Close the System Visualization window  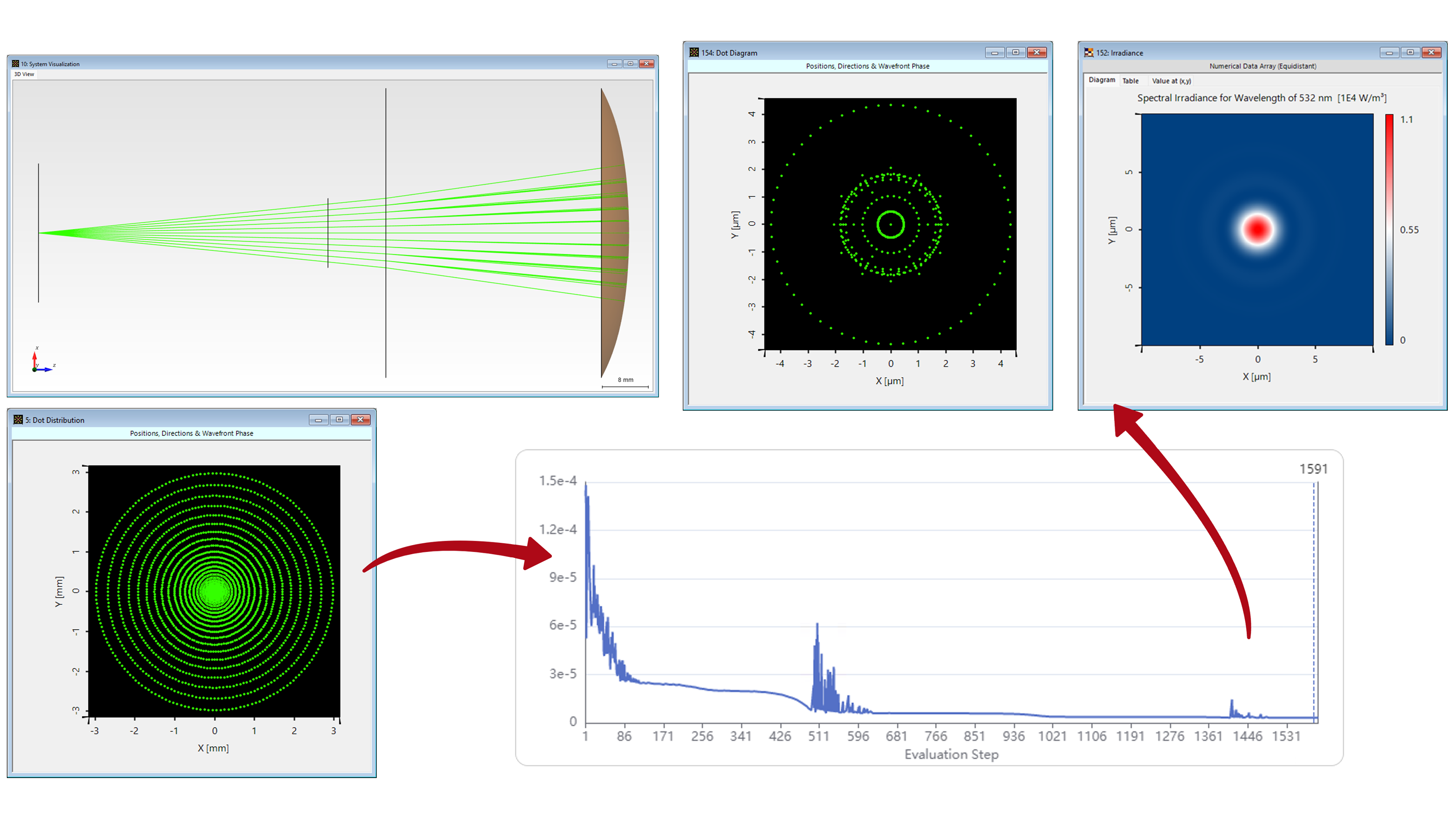[647, 64]
